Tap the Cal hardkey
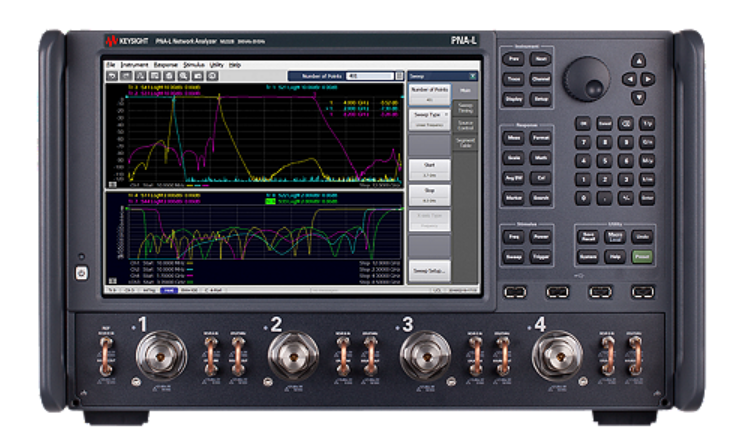729x438 pixels. (x=540, y=178)
